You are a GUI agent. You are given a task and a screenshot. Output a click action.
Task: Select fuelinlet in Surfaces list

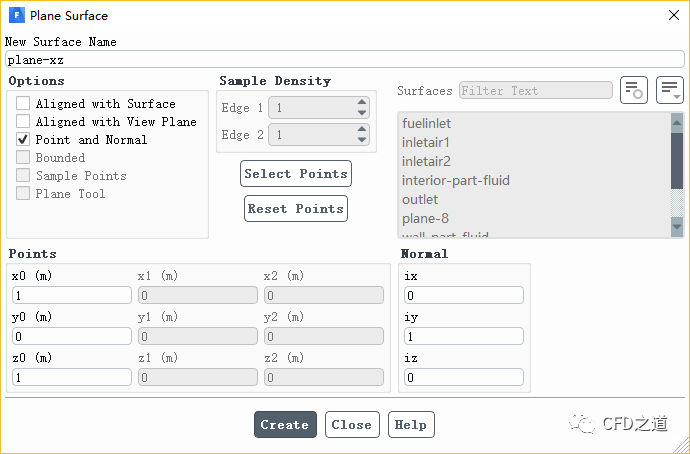pos(428,124)
